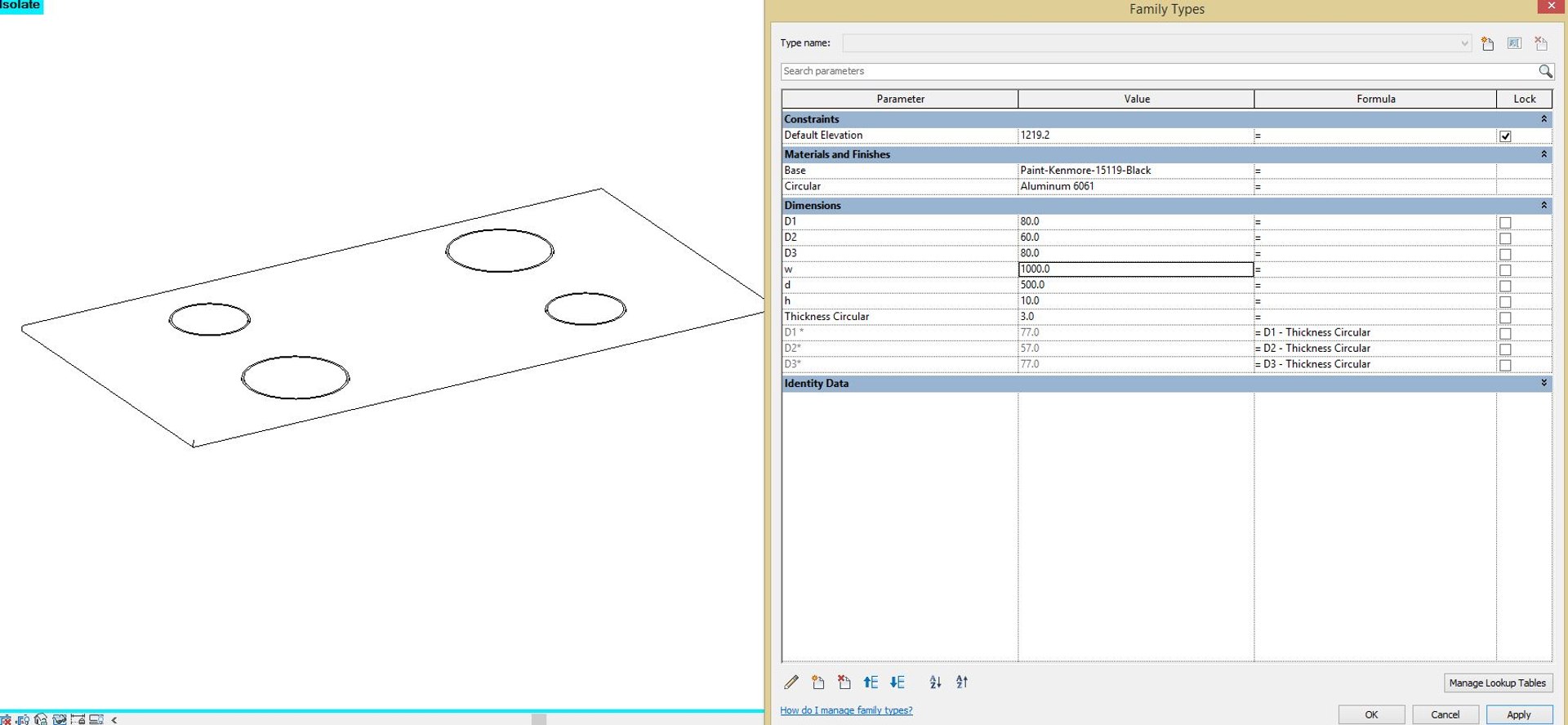The height and width of the screenshot is (725, 1568).
Task: Click the Value column header
Action: click(x=1136, y=99)
